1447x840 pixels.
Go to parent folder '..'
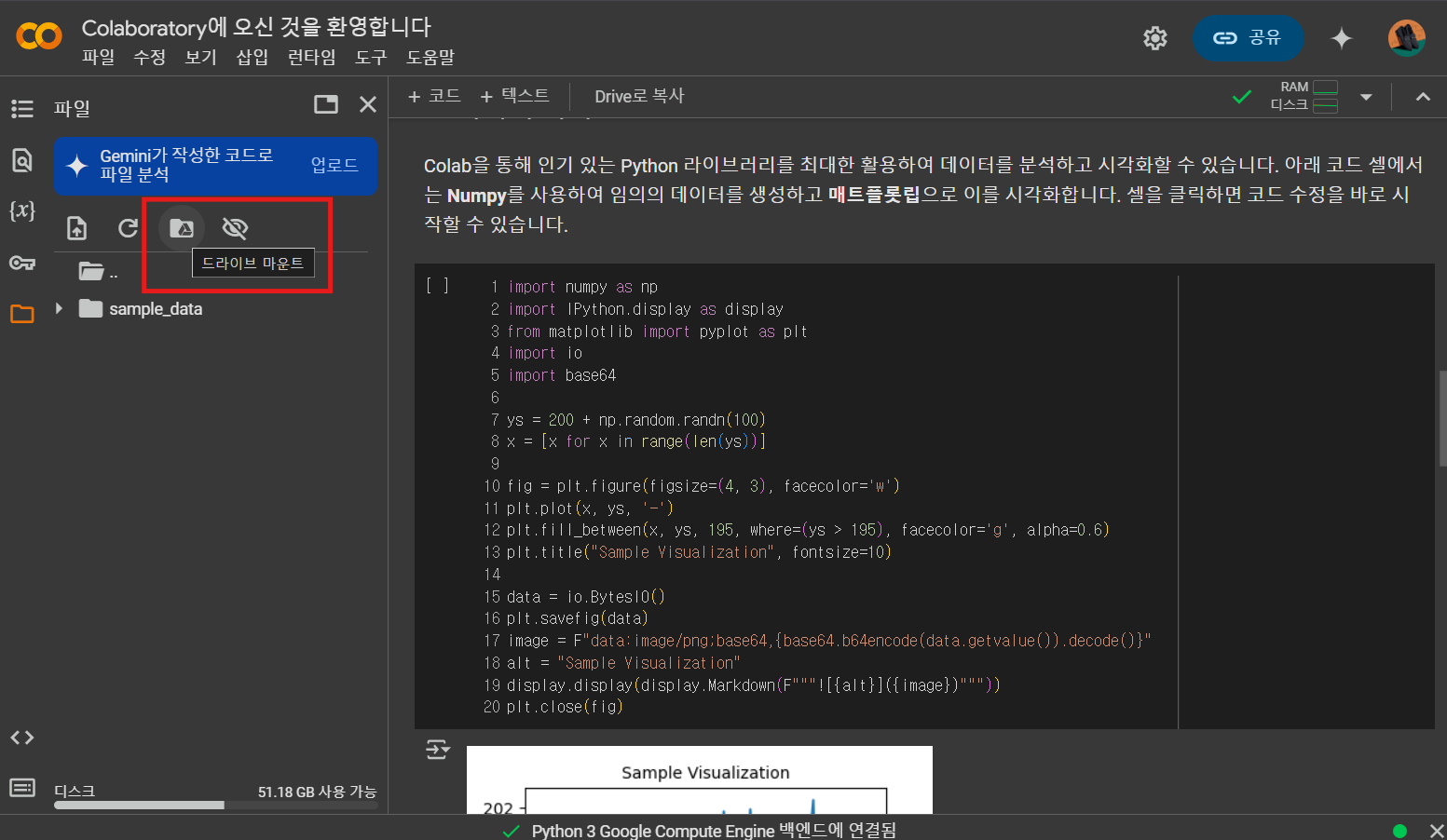point(98,271)
